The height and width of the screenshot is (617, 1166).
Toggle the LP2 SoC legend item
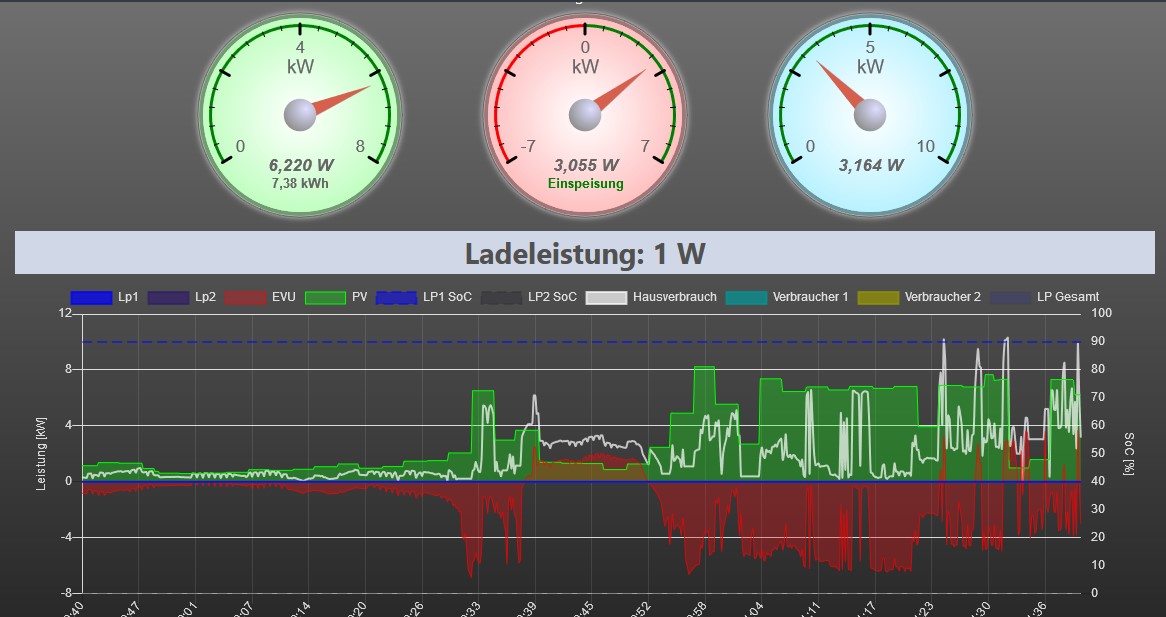(530, 297)
